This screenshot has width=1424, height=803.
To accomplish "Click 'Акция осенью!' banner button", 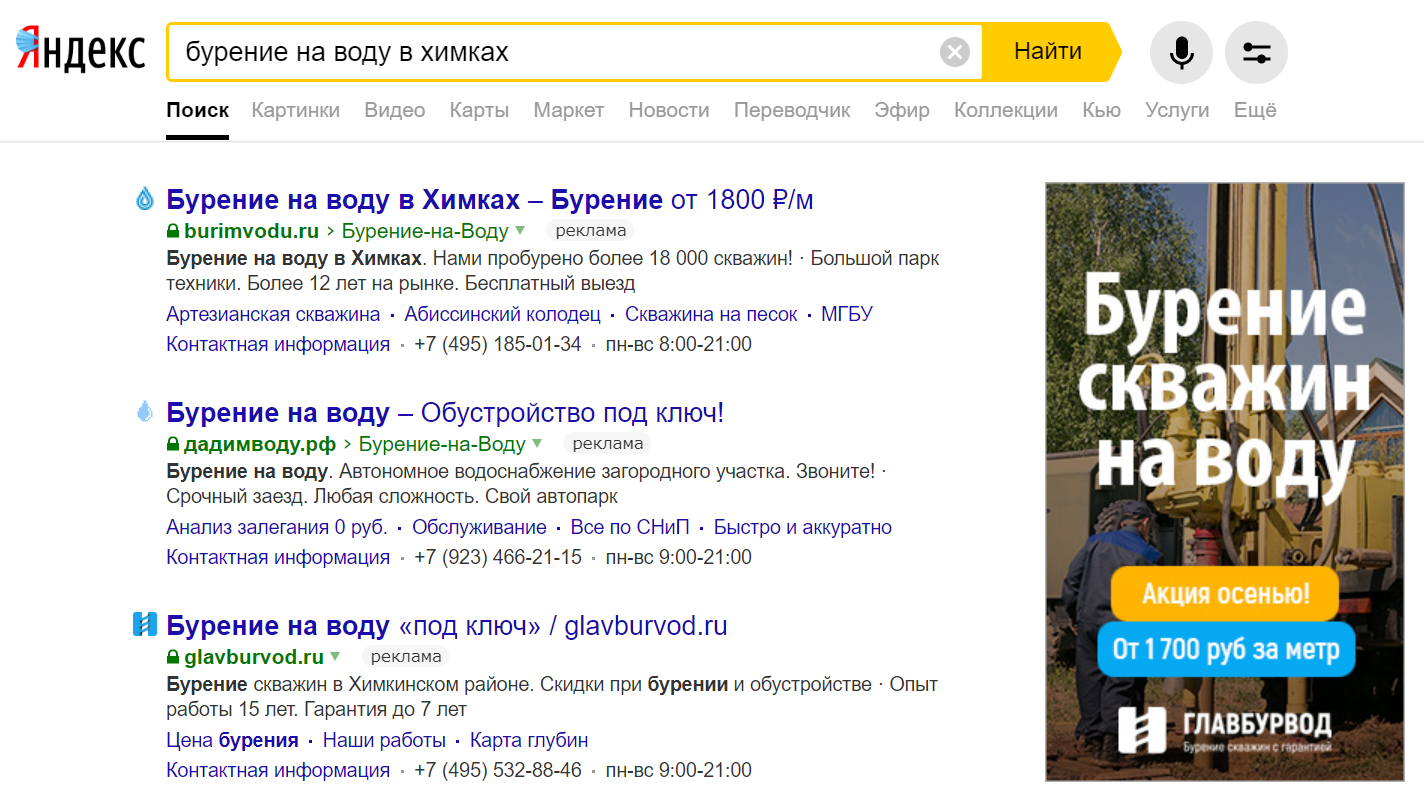I will click(x=1225, y=593).
